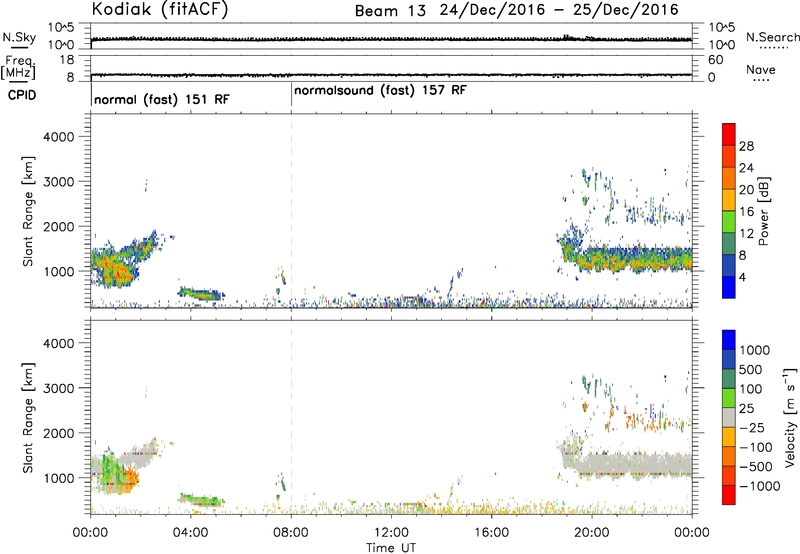Viewport: 800px width, 554px height.
Task: Pick the bright blue top segment of the velocity colorbar
Action: click(x=729, y=340)
